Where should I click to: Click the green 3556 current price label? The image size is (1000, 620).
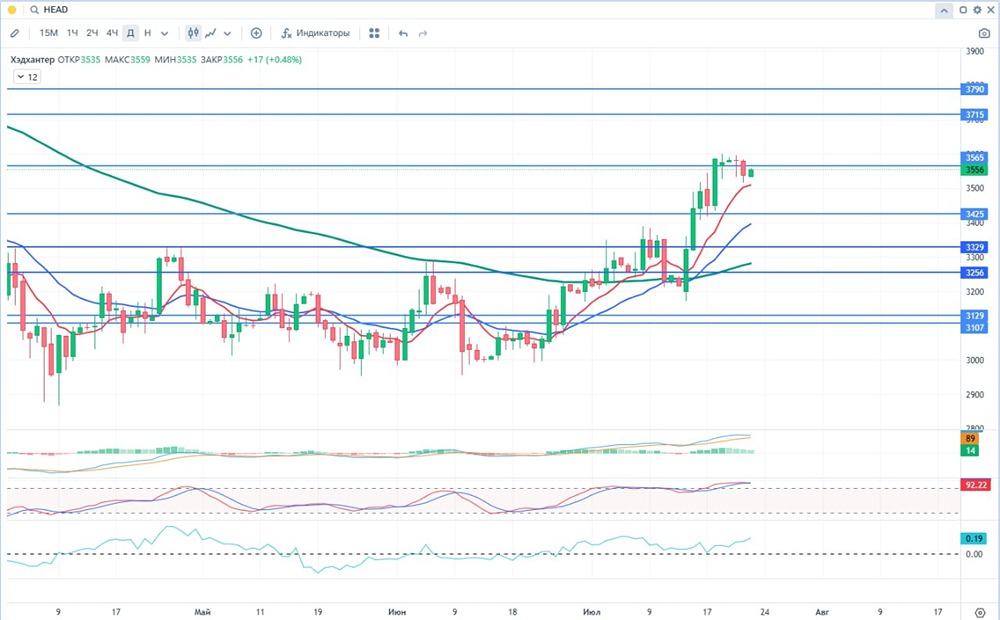[974, 170]
